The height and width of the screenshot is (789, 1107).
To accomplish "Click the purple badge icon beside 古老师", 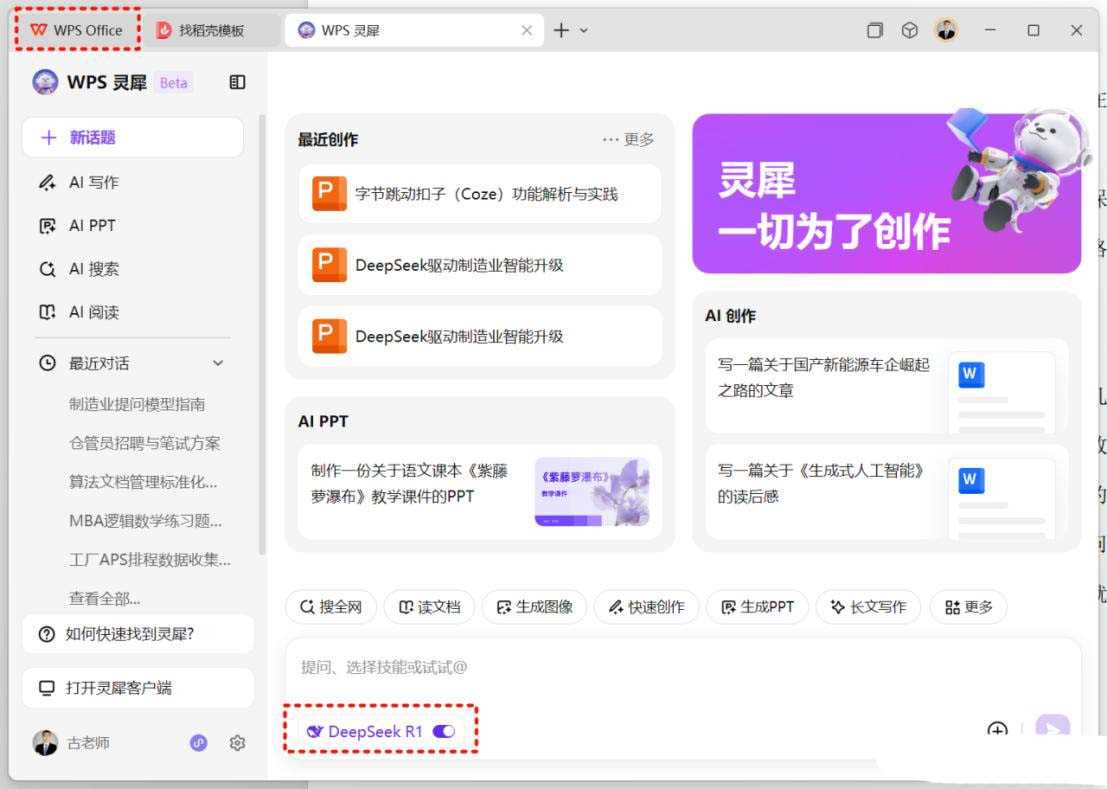I will click(x=199, y=742).
